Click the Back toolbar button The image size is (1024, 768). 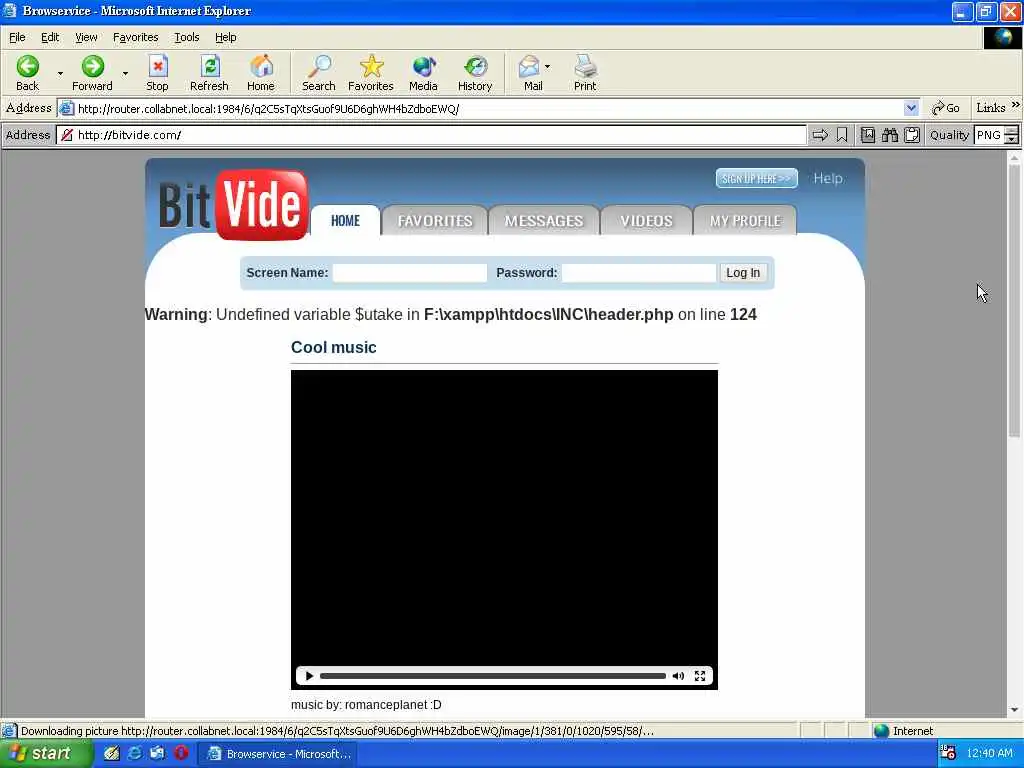point(27,72)
